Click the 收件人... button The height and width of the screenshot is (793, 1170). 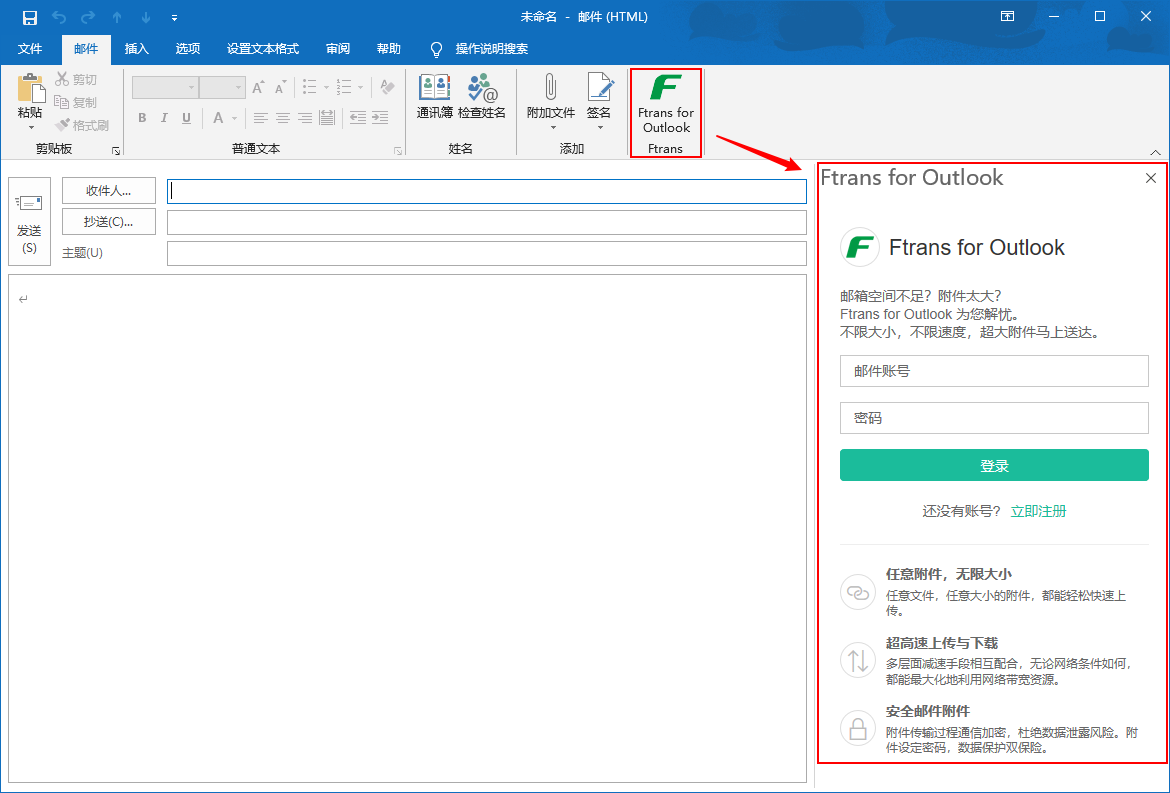click(x=109, y=190)
